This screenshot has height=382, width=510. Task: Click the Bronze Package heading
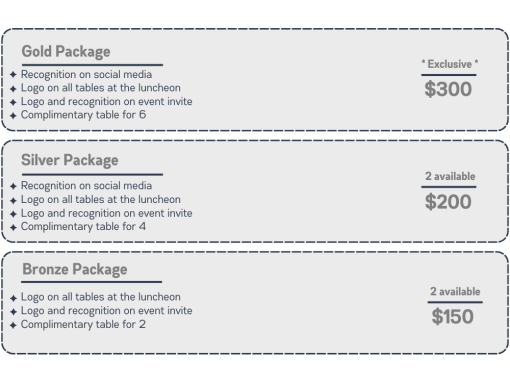tap(75, 269)
